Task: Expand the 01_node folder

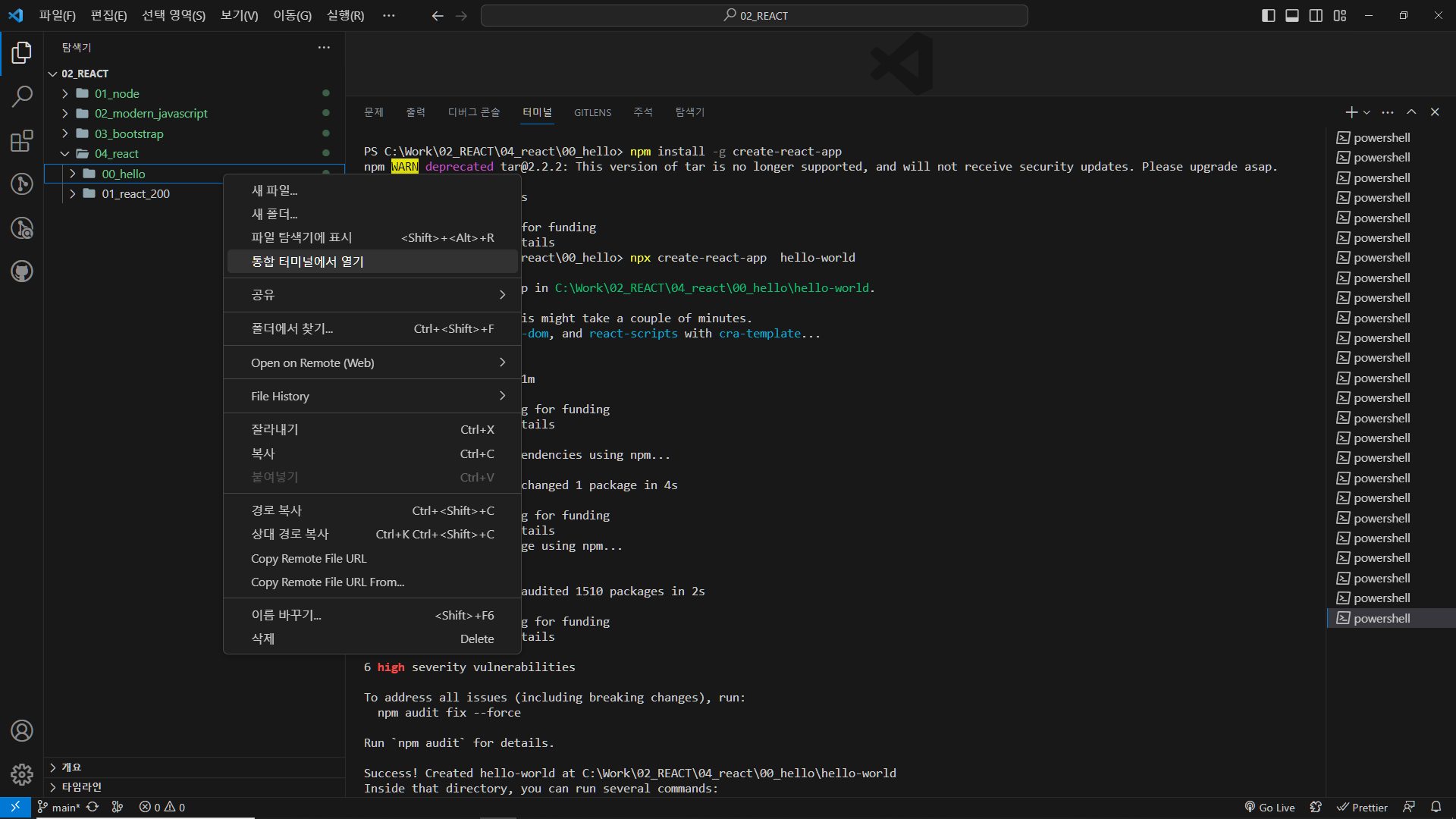Action: (x=117, y=93)
